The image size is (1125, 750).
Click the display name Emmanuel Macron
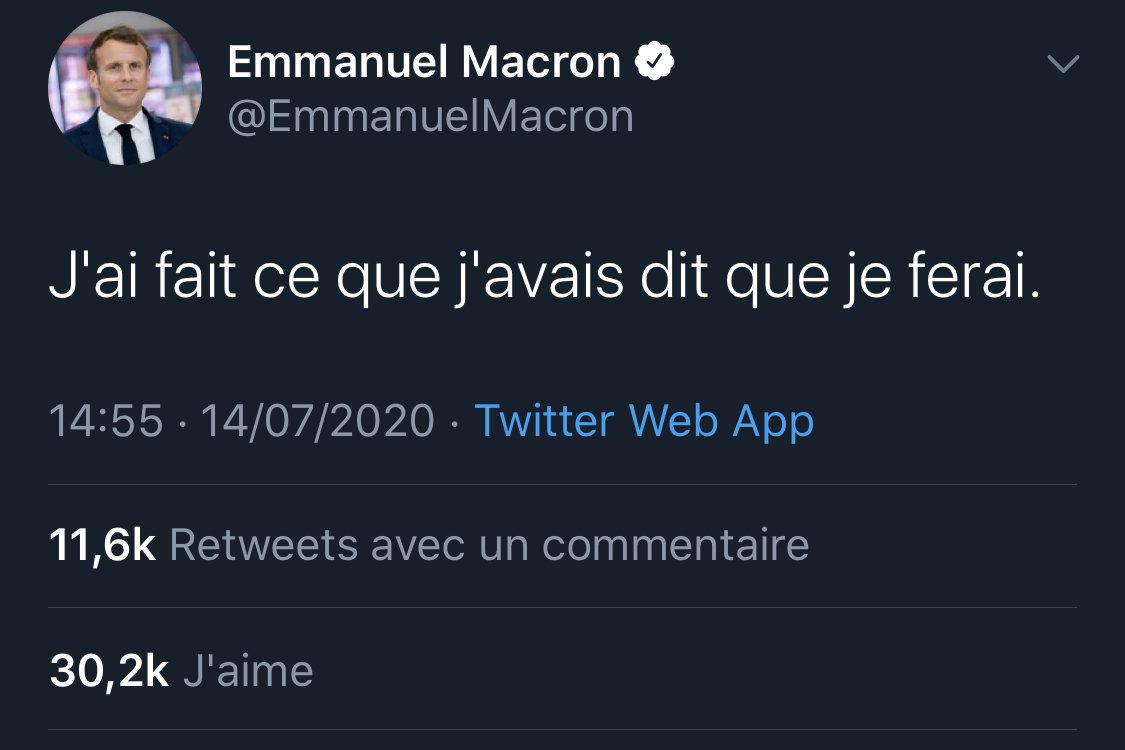pos(424,64)
